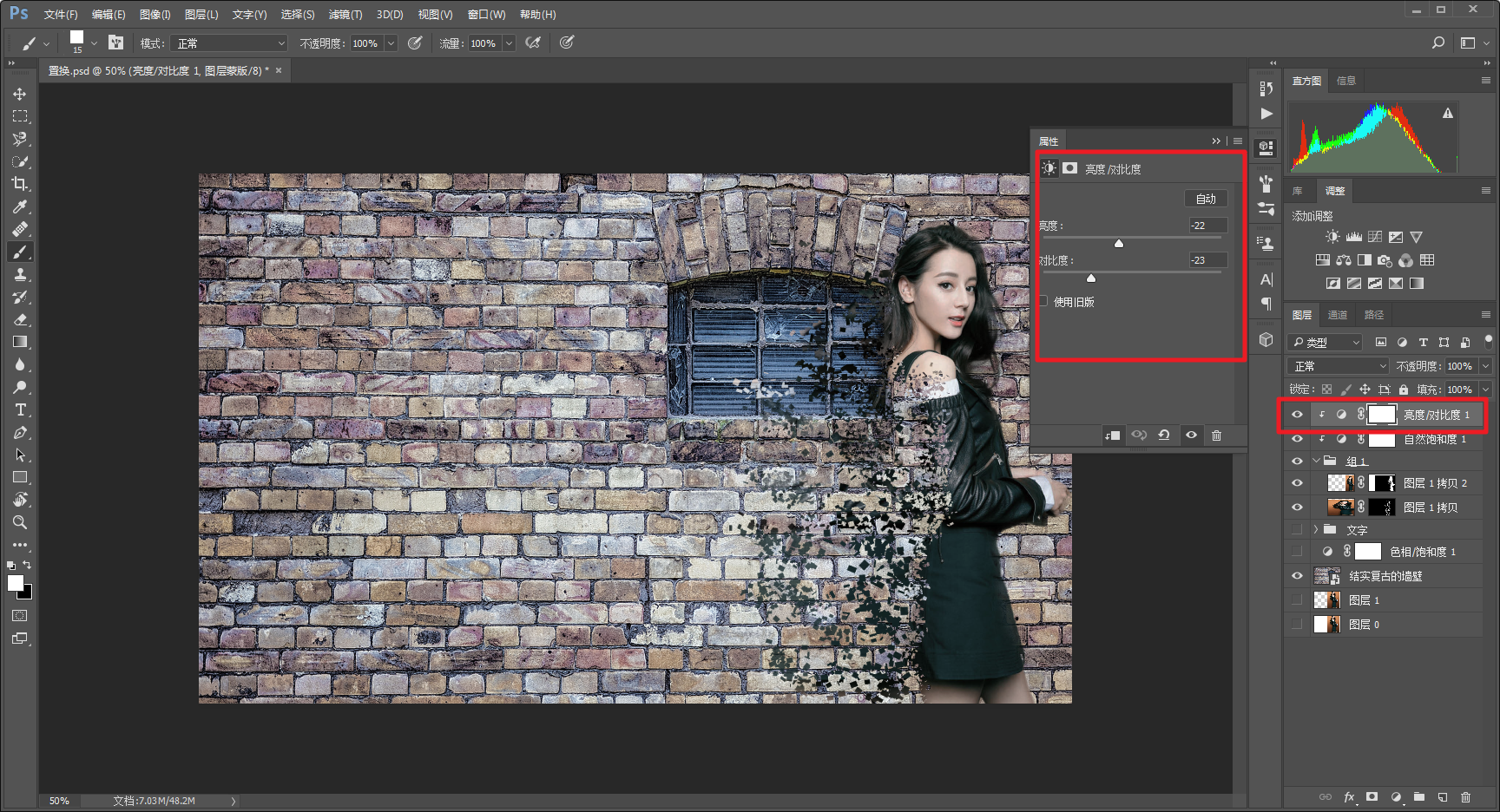Open the 文件(F) menu
This screenshot has height=812, width=1500.
pos(61,15)
